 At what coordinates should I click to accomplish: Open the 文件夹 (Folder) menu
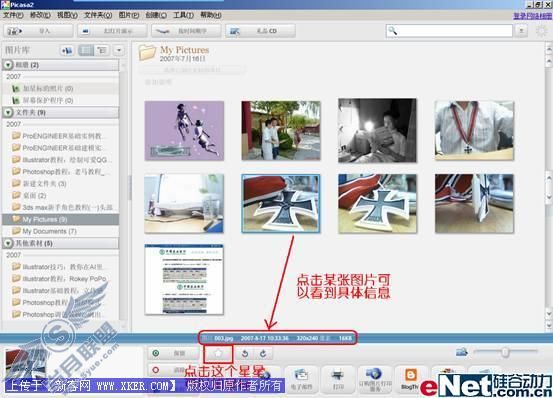[x=98, y=15]
